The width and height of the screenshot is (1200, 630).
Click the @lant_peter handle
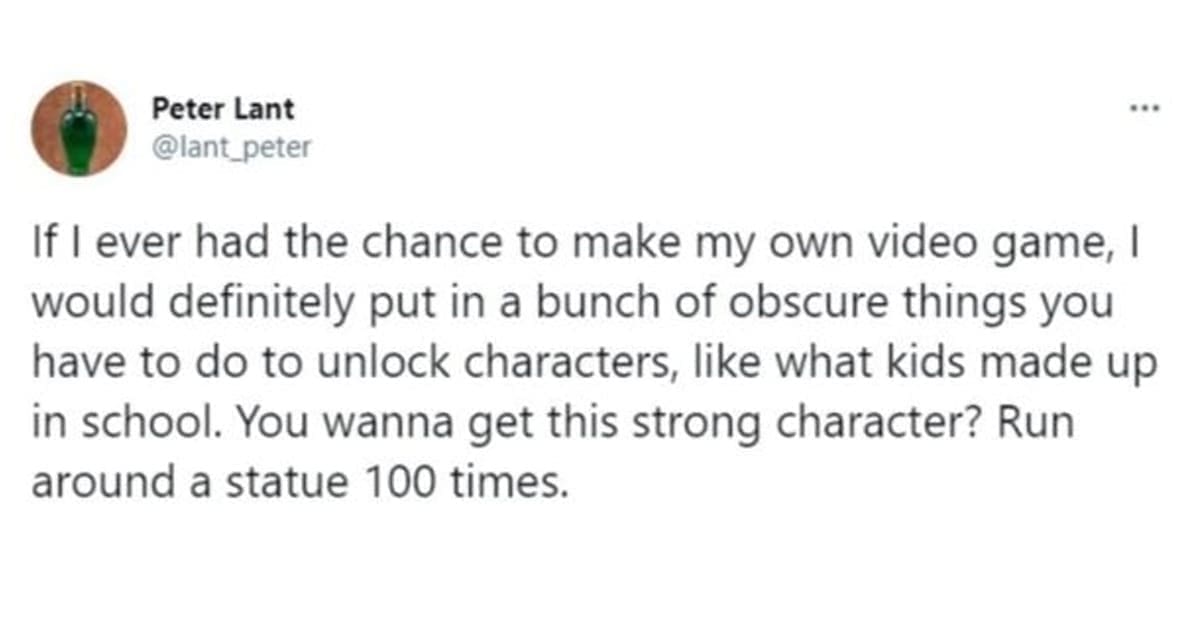point(232,147)
